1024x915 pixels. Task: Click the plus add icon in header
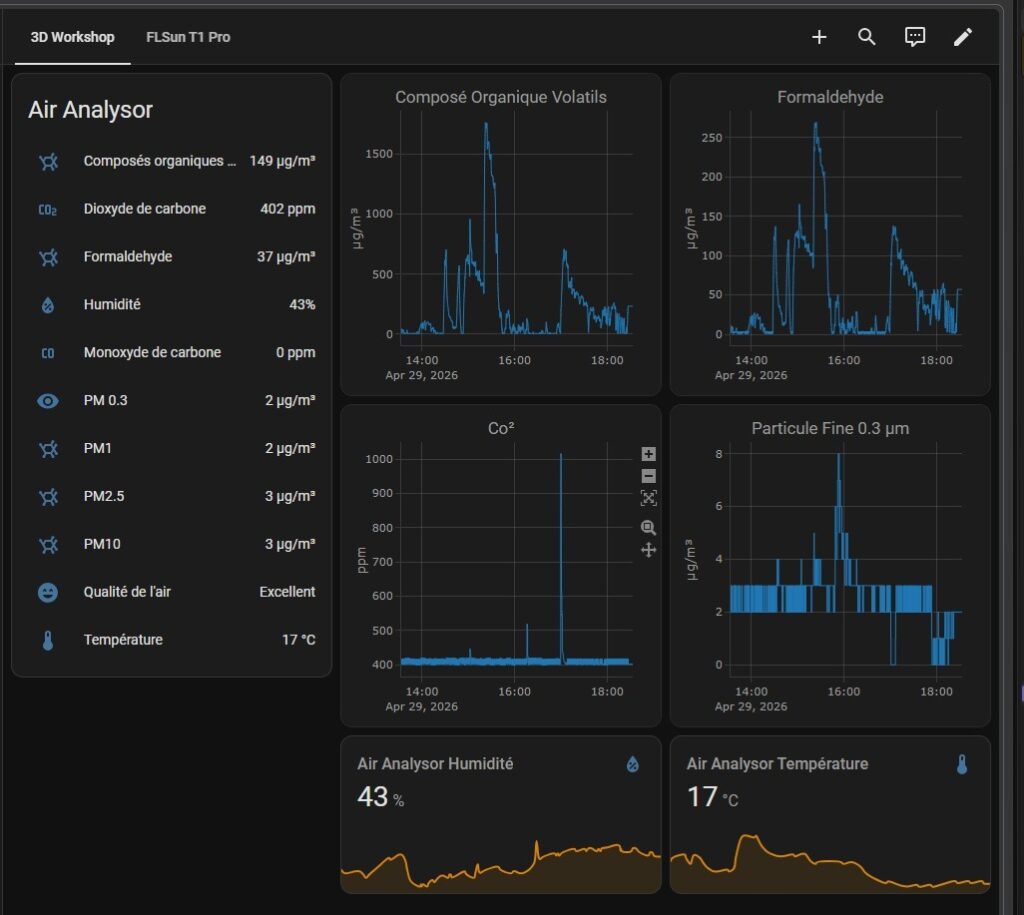coord(819,37)
